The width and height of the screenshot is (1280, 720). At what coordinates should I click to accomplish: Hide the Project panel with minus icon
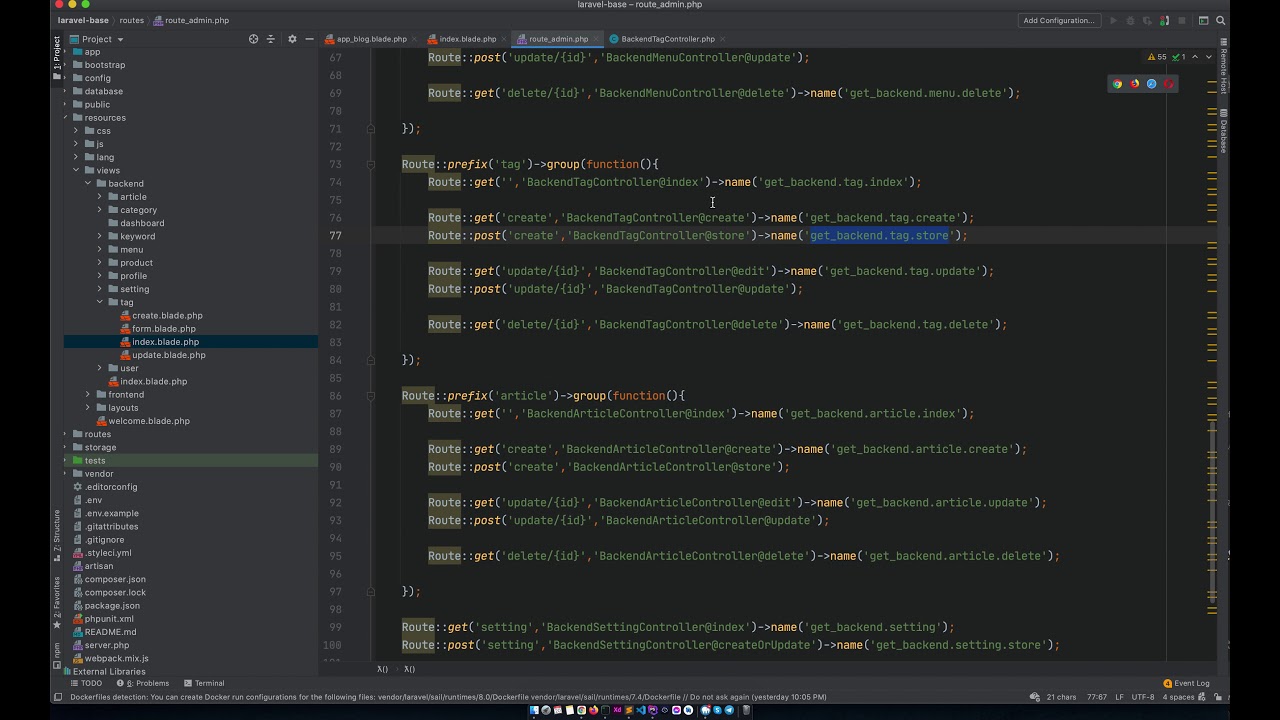309,39
